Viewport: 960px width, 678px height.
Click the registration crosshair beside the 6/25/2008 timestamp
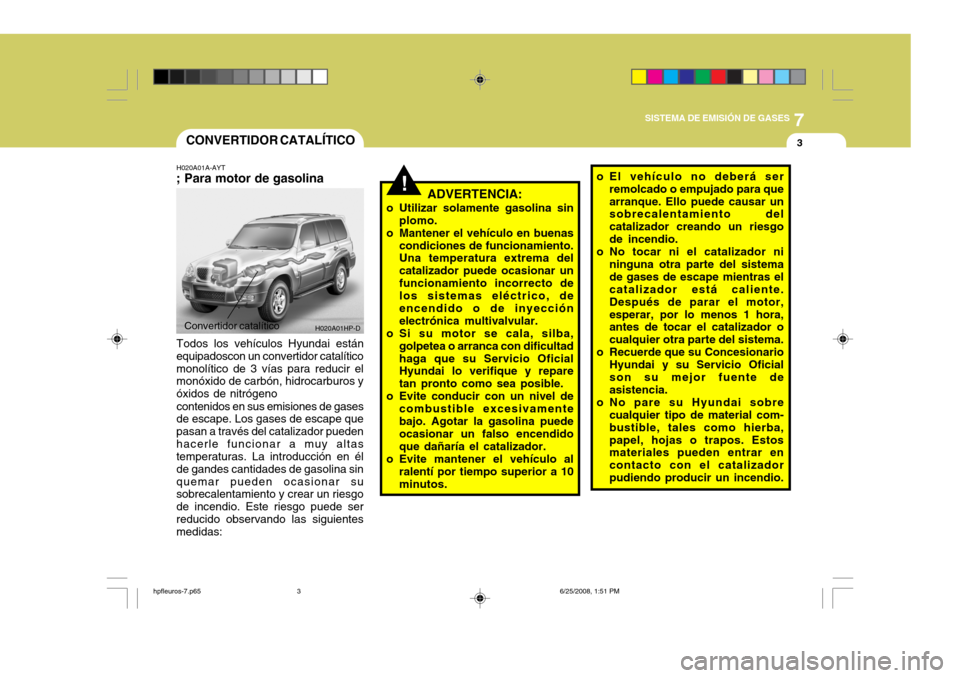pyautogui.click(x=480, y=598)
